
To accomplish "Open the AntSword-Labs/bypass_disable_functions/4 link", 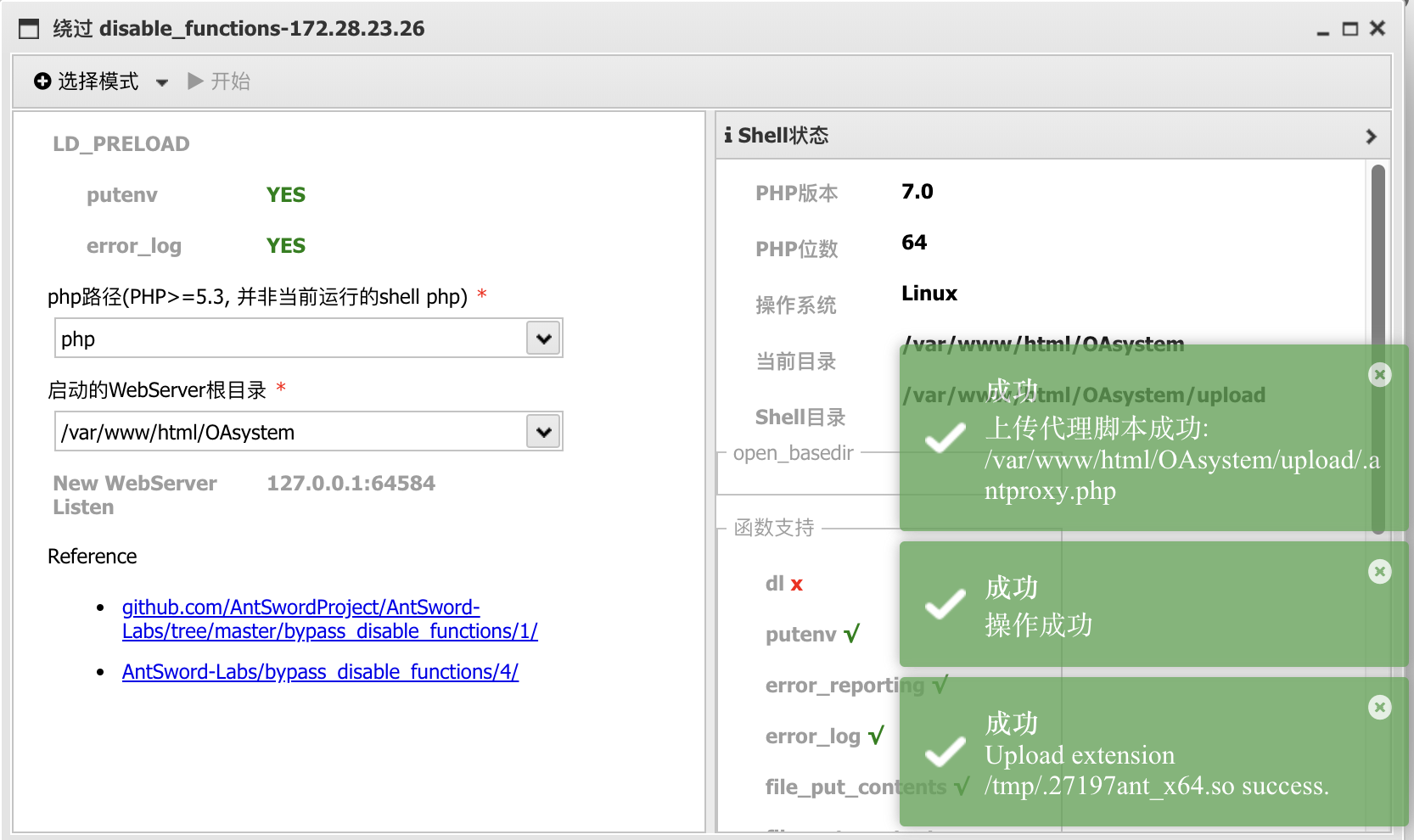I will pyautogui.click(x=320, y=672).
